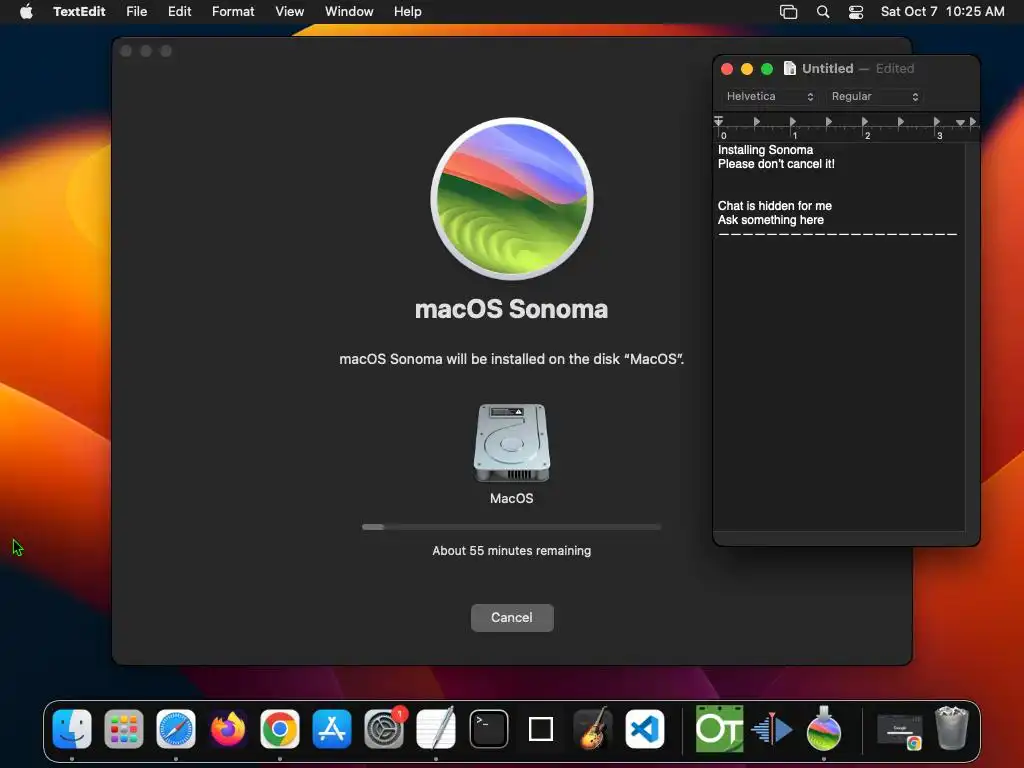
Task: Open the Format menu
Action: click(233, 11)
